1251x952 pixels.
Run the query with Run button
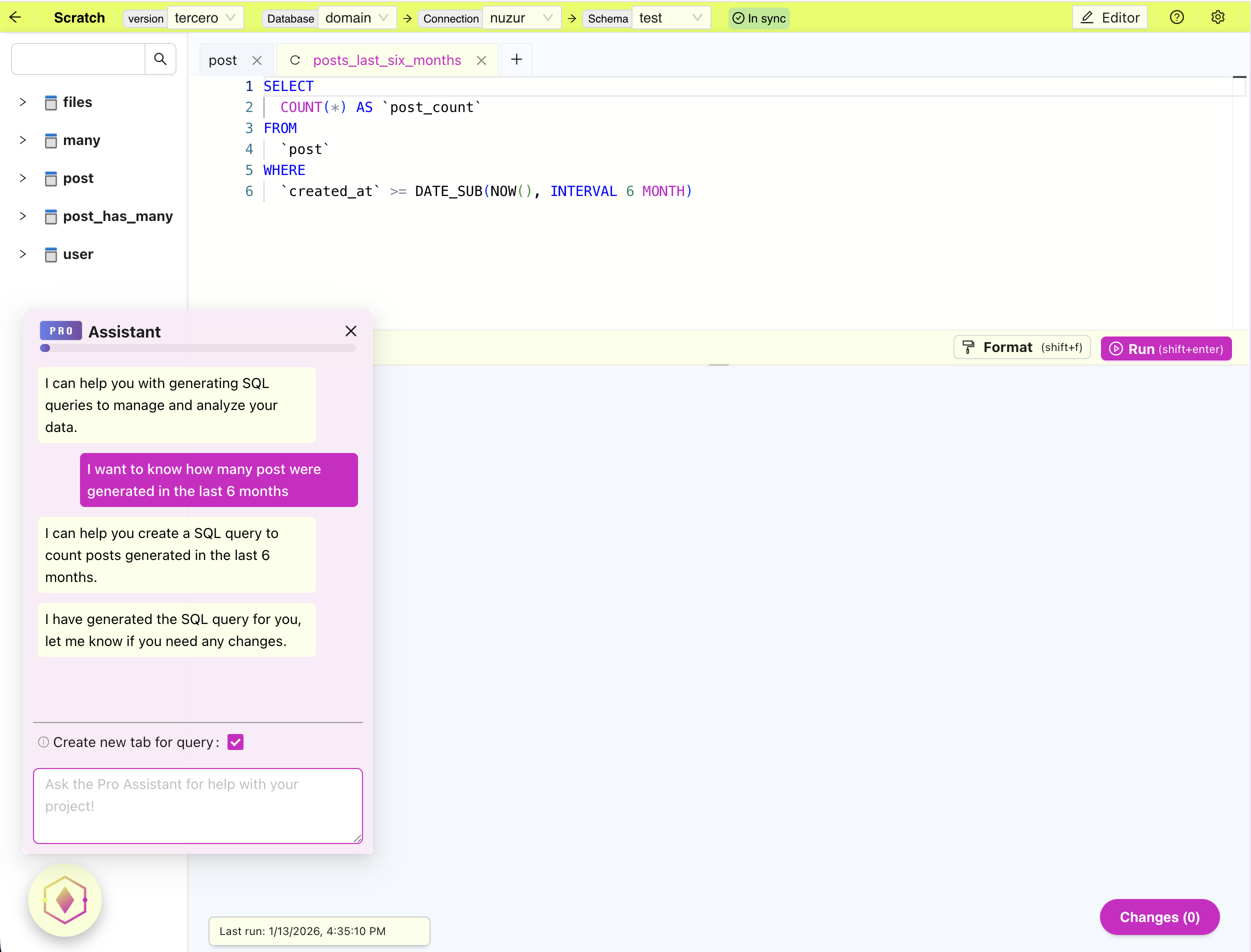click(x=1166, y=348)
